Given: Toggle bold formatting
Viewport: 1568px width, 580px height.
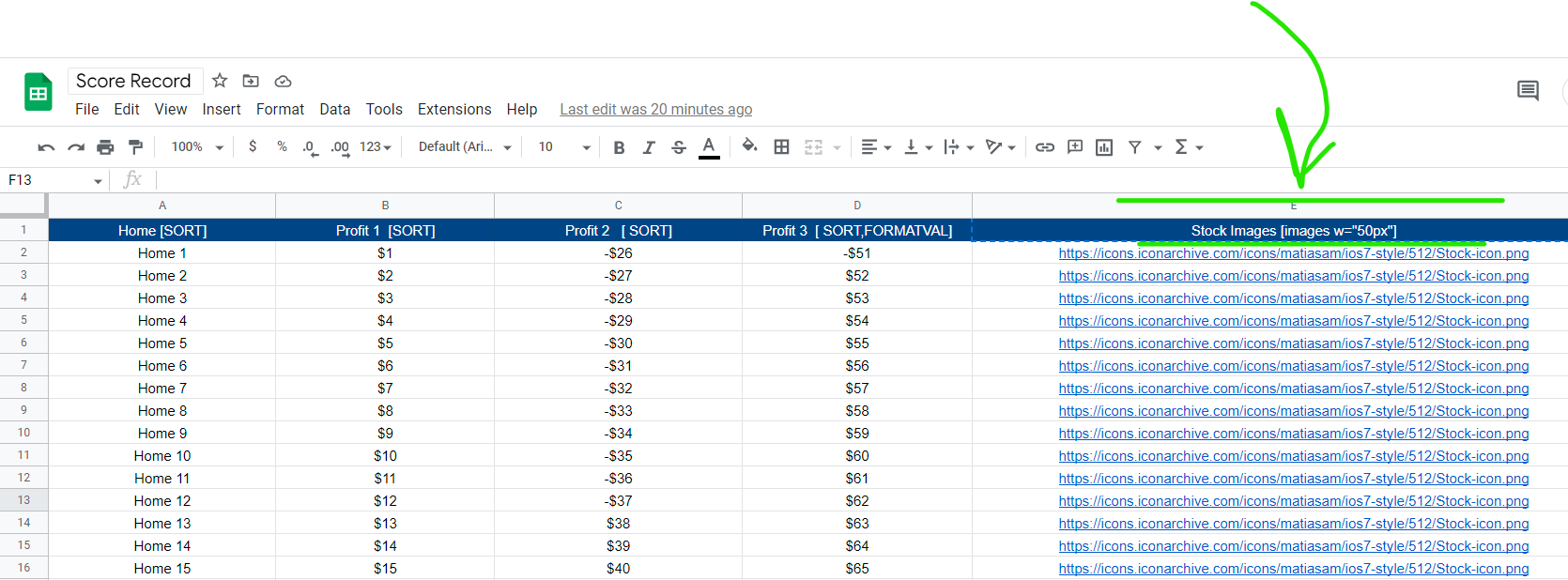Looking at the screenshot, I should (619, 147).
